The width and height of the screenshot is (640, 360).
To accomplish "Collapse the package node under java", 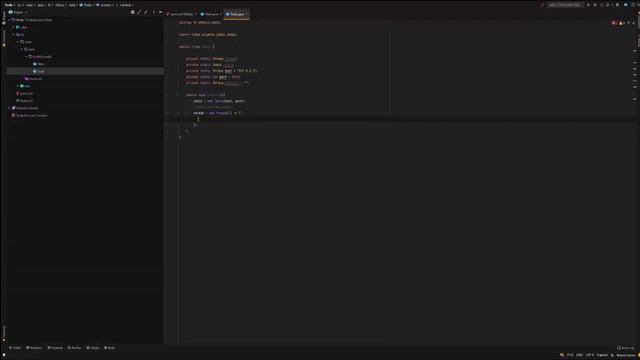I will [x=26, y=57].
